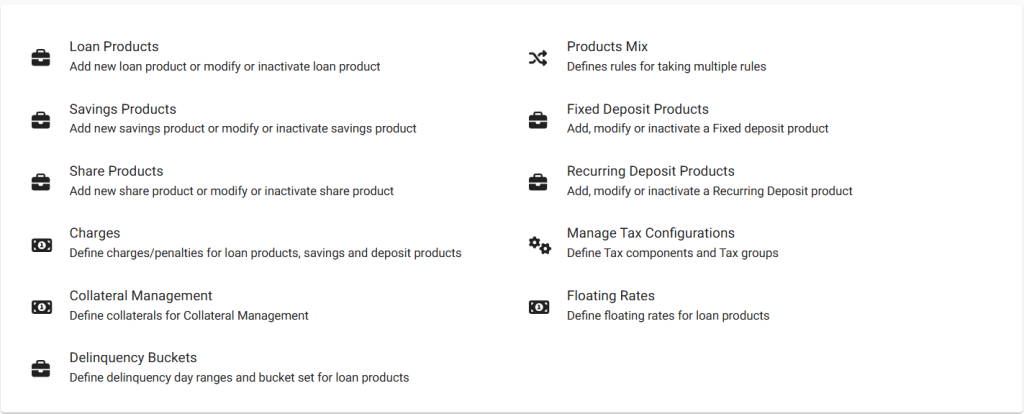1024x414 pixels.
Task: Open Manage Tax Configurations title
Action: (650, 233)
